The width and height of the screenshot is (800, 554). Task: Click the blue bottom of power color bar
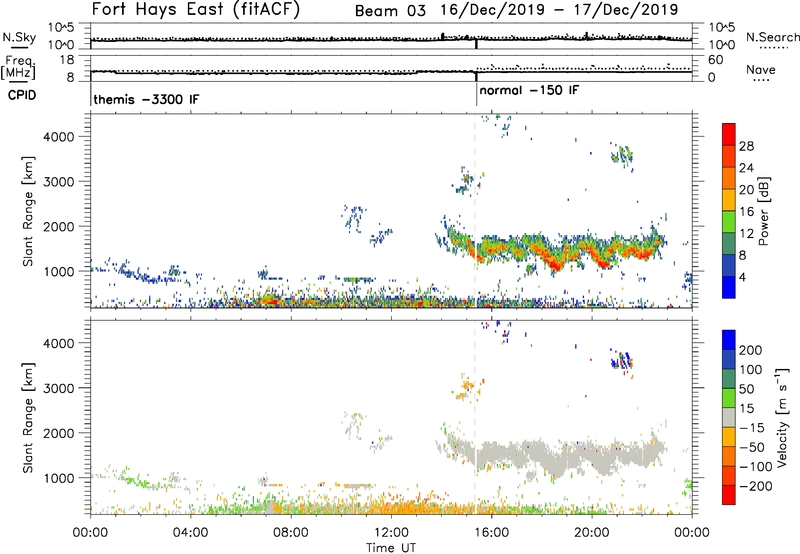click(x=729, y=288)
